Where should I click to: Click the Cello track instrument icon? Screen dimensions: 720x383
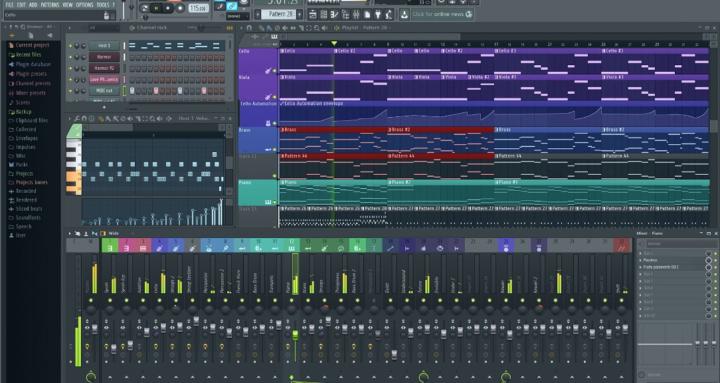tap(268, 71)
